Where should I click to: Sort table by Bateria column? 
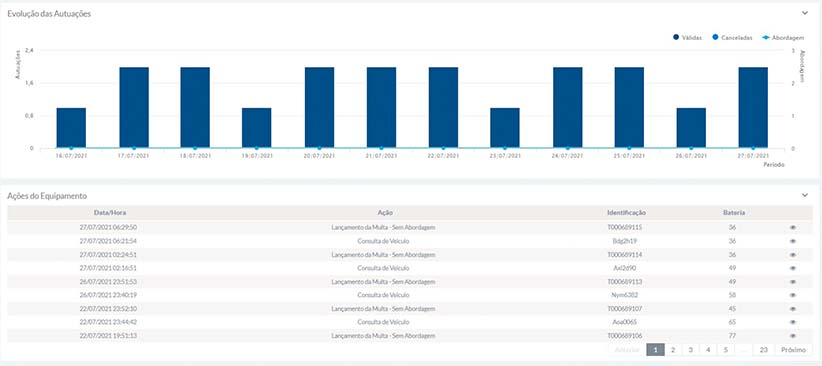[x=734, y=213]
